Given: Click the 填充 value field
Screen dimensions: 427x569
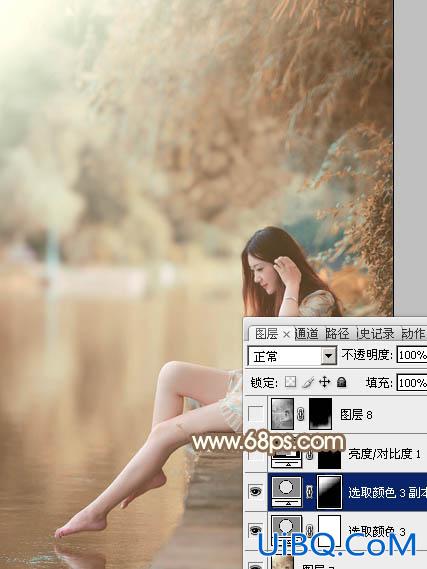Looking at the screenshot, I should click(x=412, y=382).
